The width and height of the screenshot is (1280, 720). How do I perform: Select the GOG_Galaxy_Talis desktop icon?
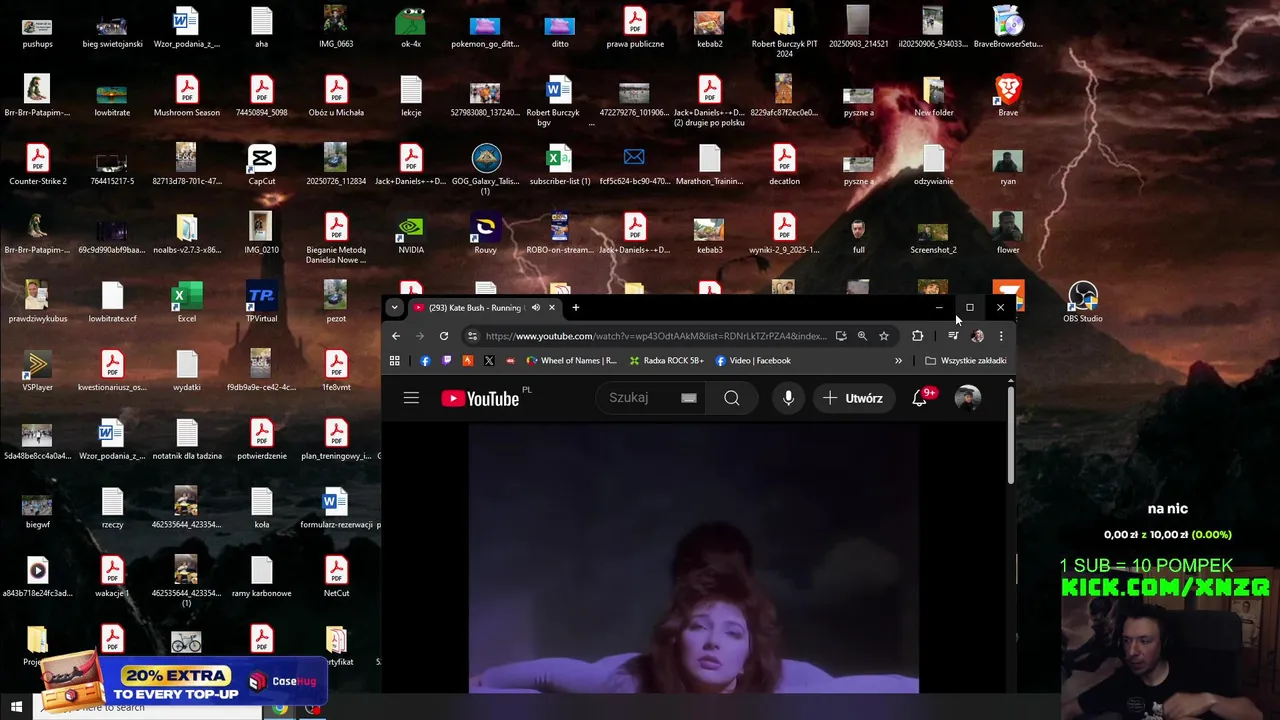(485, 169)
